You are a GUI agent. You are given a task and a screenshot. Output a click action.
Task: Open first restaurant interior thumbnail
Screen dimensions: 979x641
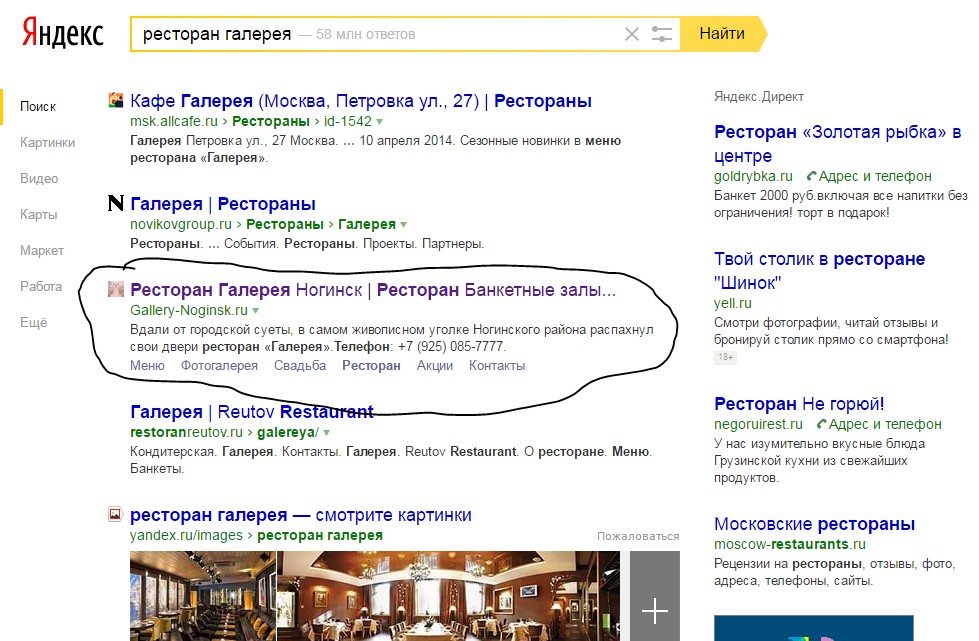pos(202,596)
